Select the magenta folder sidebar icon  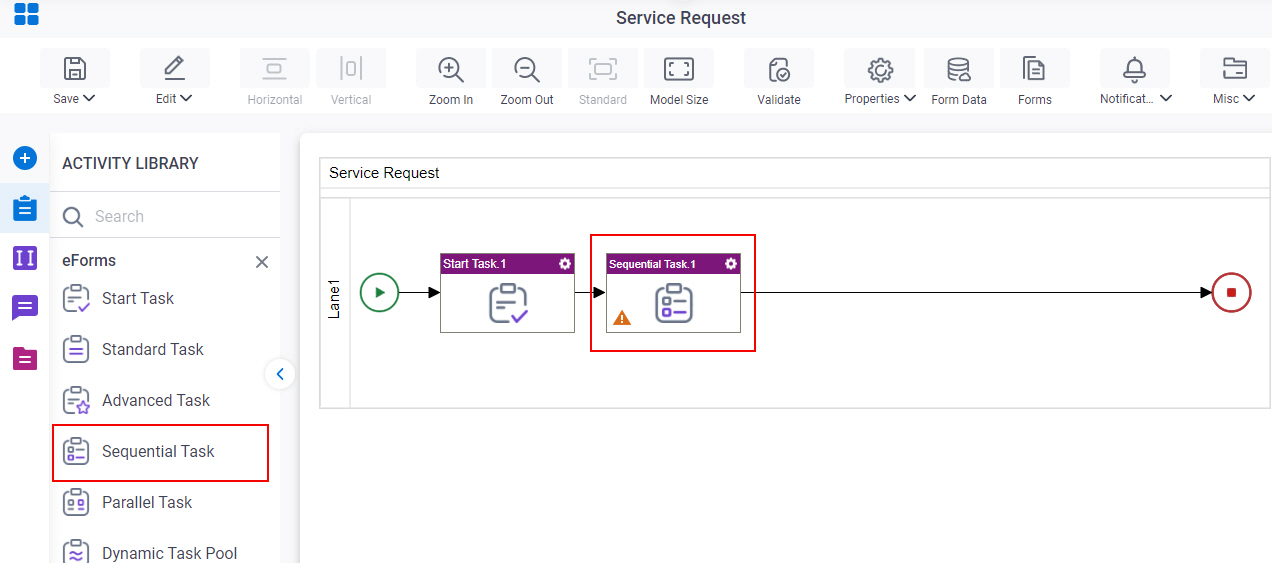click(25, 358)
